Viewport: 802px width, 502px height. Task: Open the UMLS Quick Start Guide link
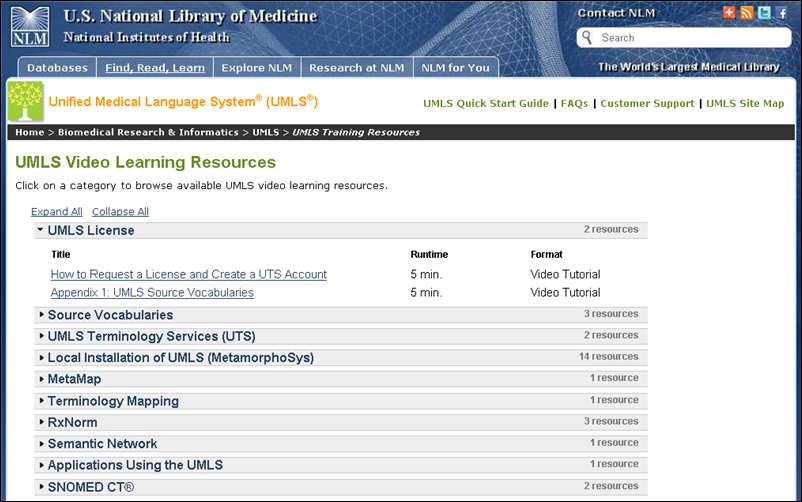tap(485, 103)
